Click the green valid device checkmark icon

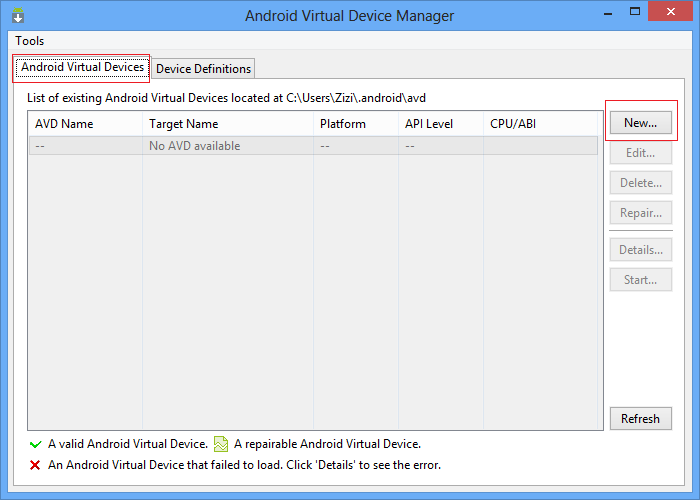click(36, 444)
